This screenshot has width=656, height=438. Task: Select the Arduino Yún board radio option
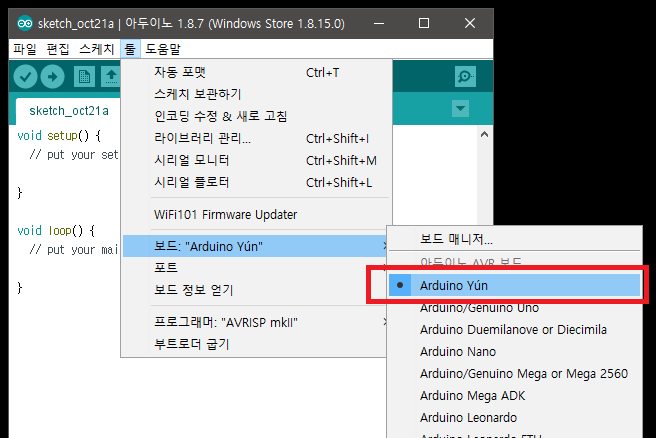[x=514, y=285]
